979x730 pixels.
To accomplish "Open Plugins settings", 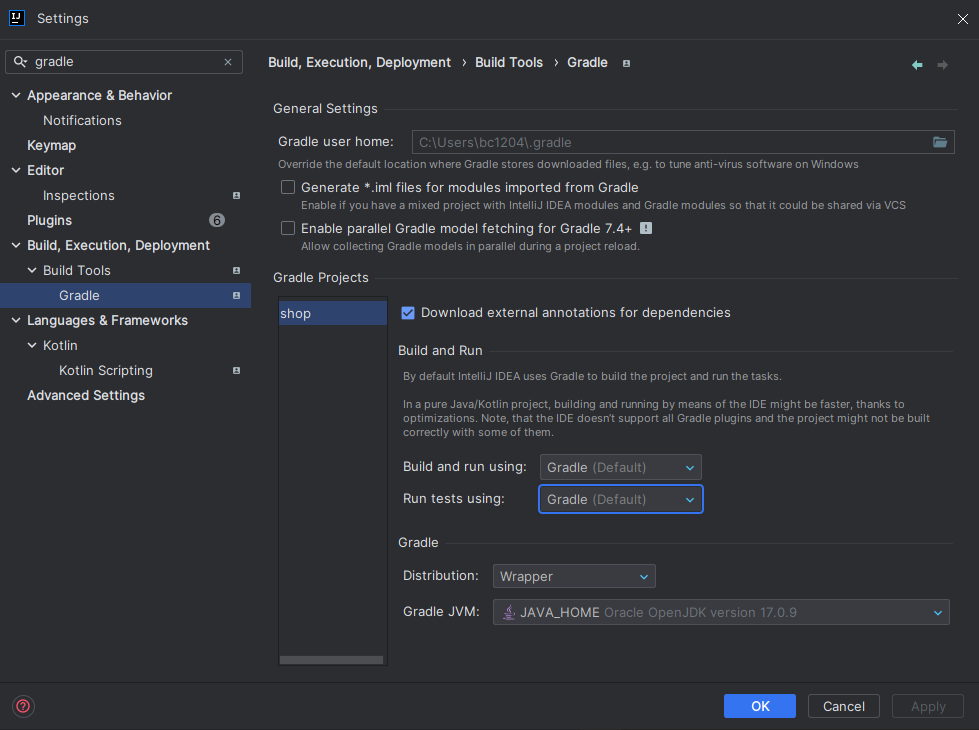I will (49, 220).
